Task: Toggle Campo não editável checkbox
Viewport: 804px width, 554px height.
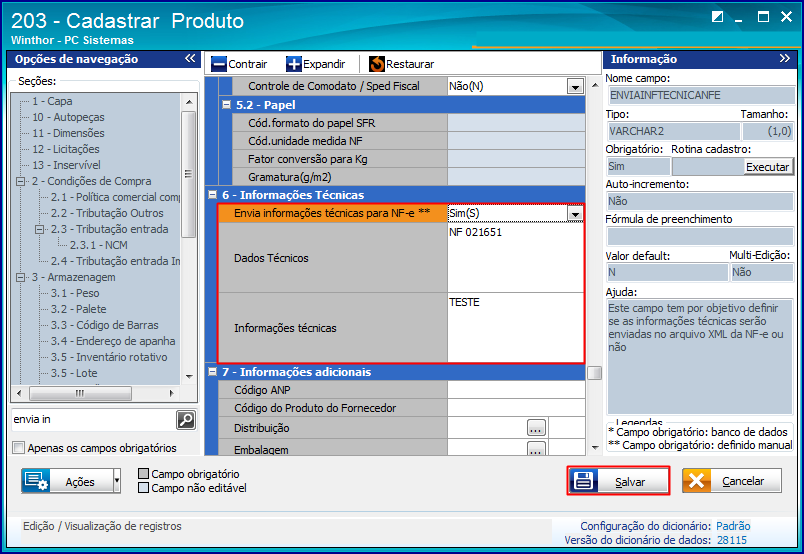Action: click(x=144, y=488)
